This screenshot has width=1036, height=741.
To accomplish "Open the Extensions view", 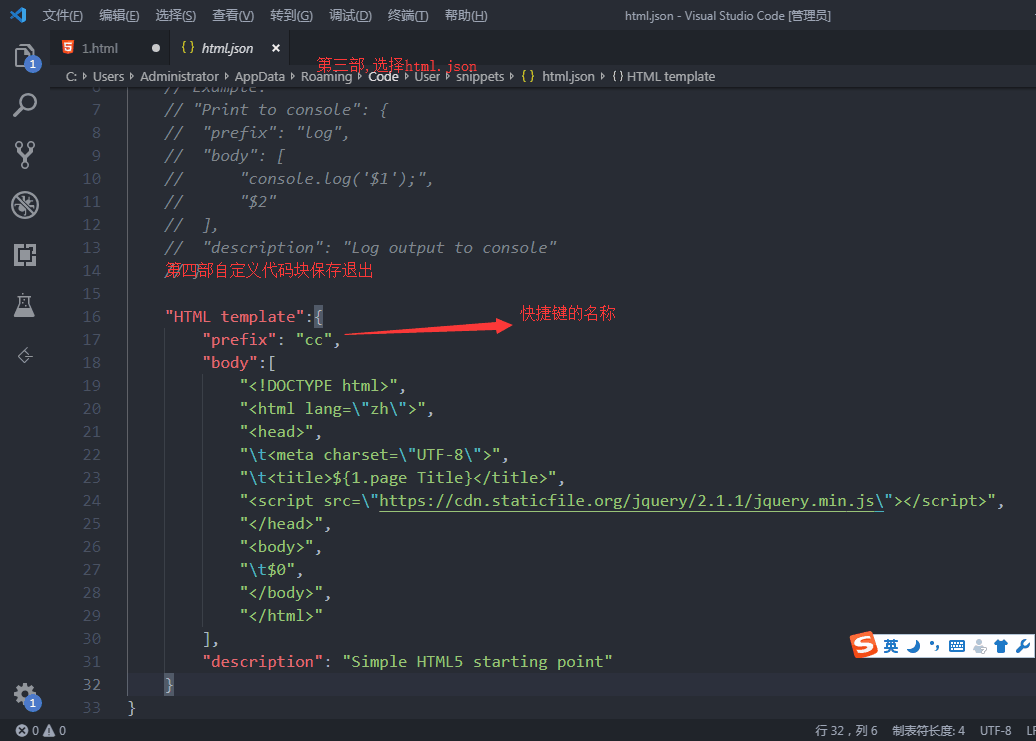I will (x=25, y=254).
